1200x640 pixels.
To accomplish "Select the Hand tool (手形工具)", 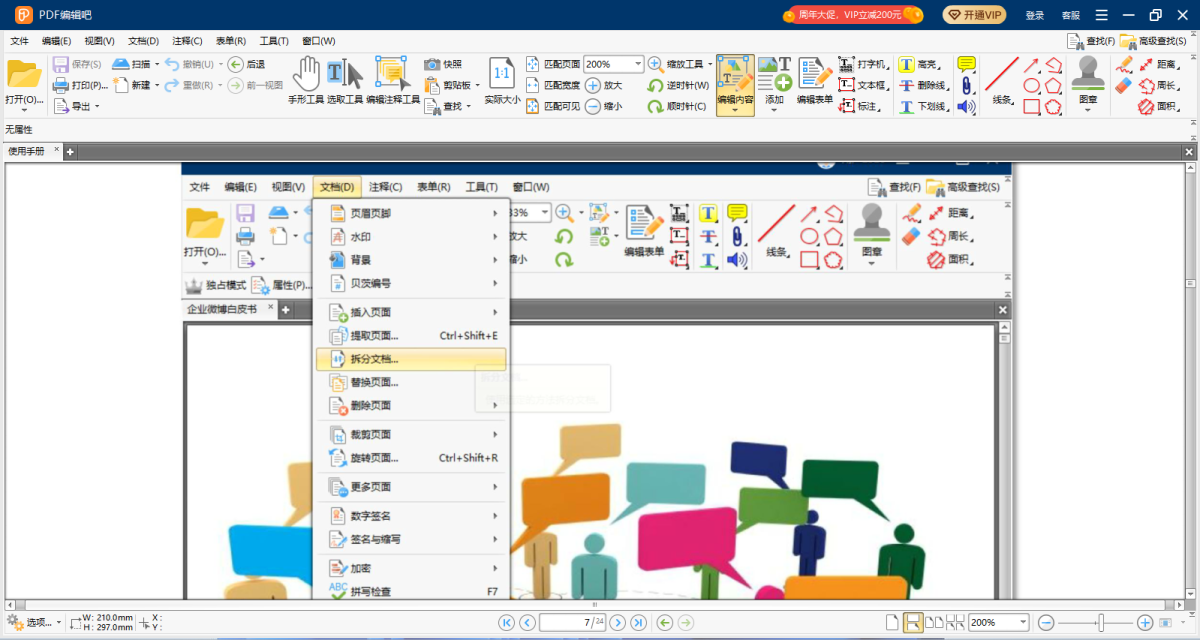I will [x=306, y=78].
